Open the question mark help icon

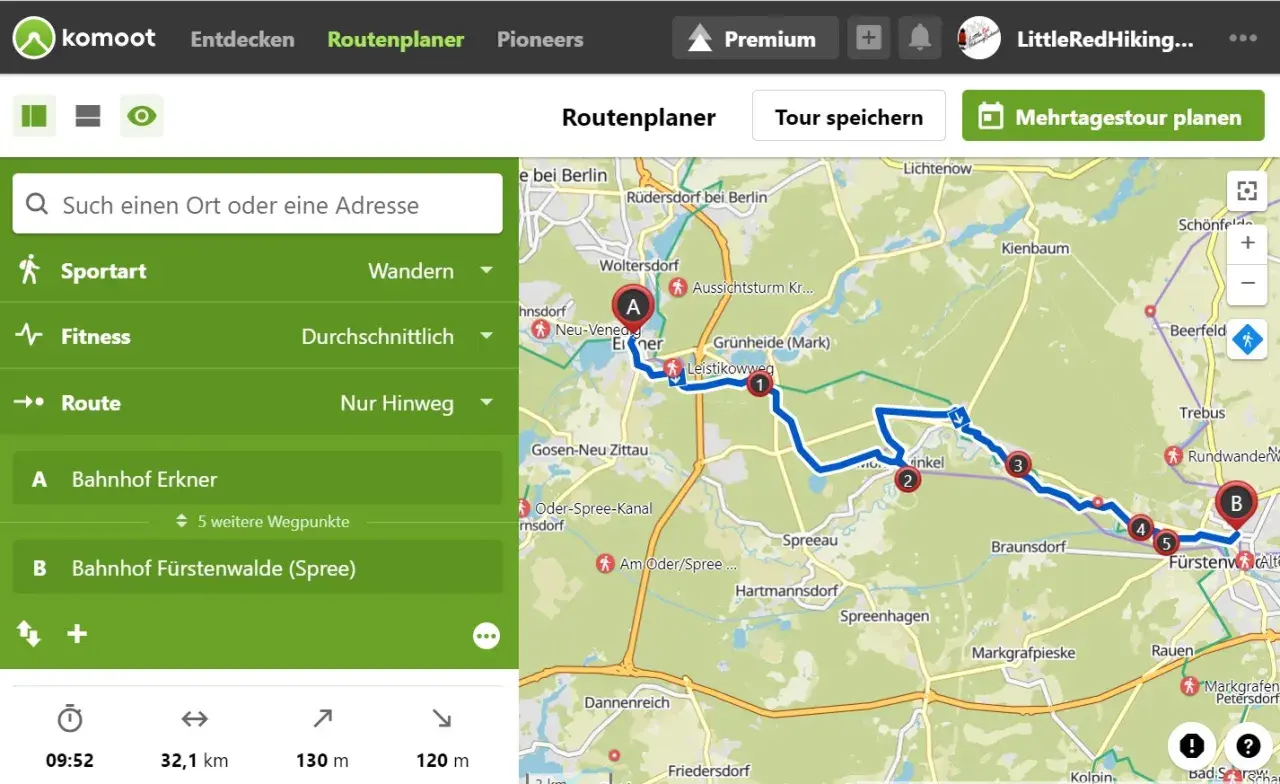click(1247, 745)
